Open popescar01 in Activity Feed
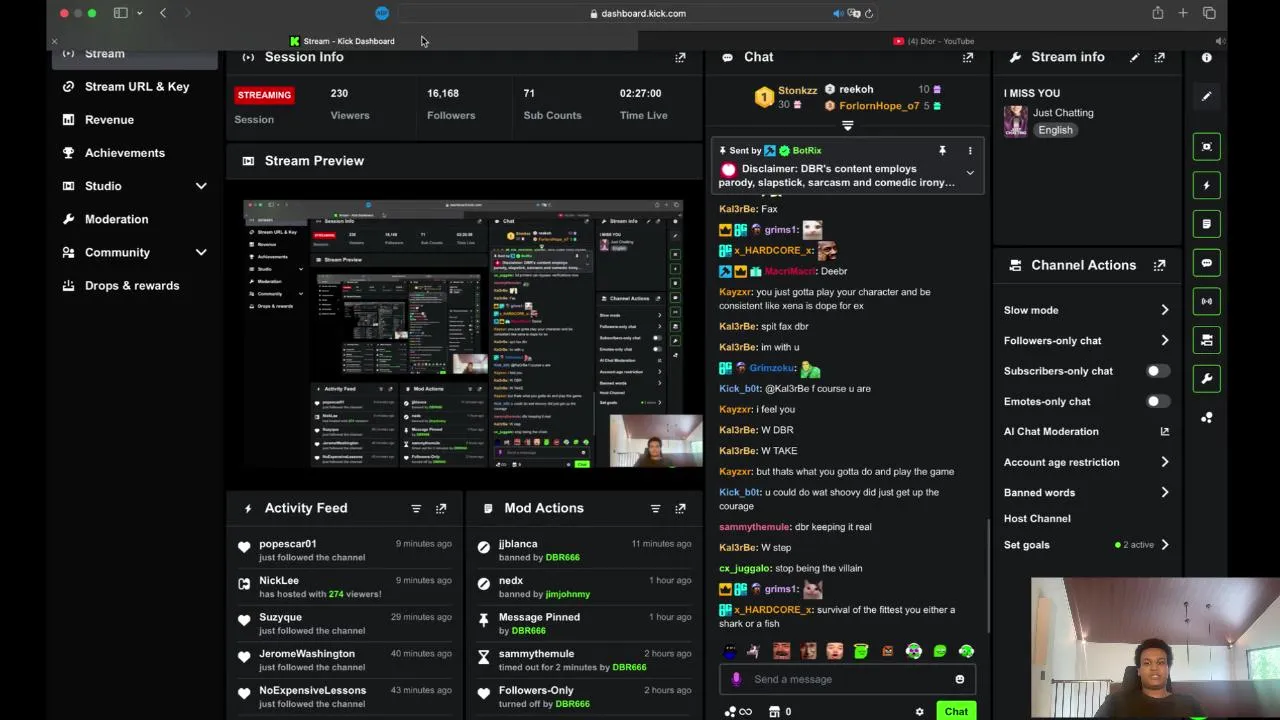The width and height of the screenshot is (1280, 720). tap(287, 544)
